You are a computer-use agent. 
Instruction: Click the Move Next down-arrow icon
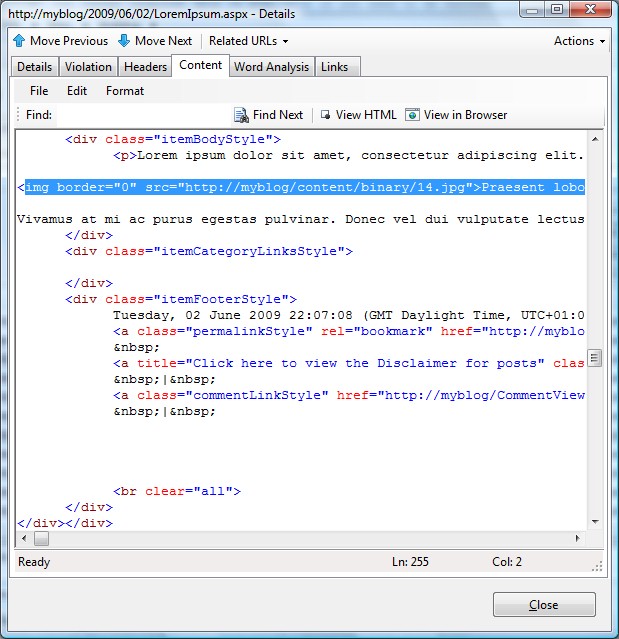(x=124, y=41)
